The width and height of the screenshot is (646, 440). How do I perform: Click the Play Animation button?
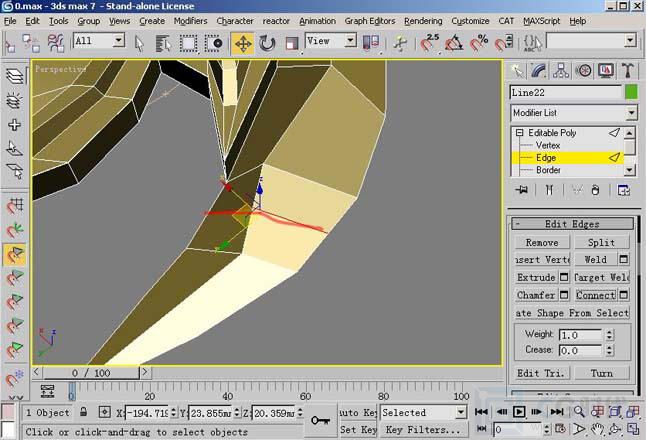pos(519,412)
